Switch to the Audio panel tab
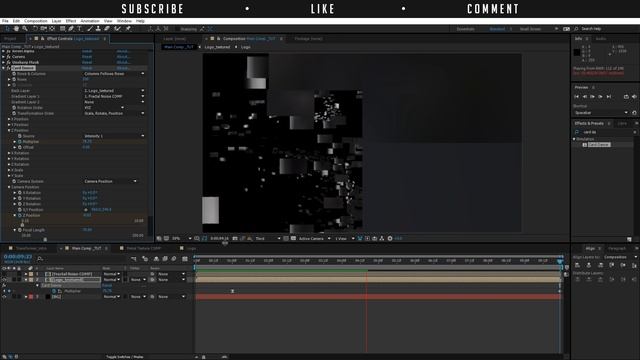The width and height of the screenshot is (640, 360). tap(601, 39)
